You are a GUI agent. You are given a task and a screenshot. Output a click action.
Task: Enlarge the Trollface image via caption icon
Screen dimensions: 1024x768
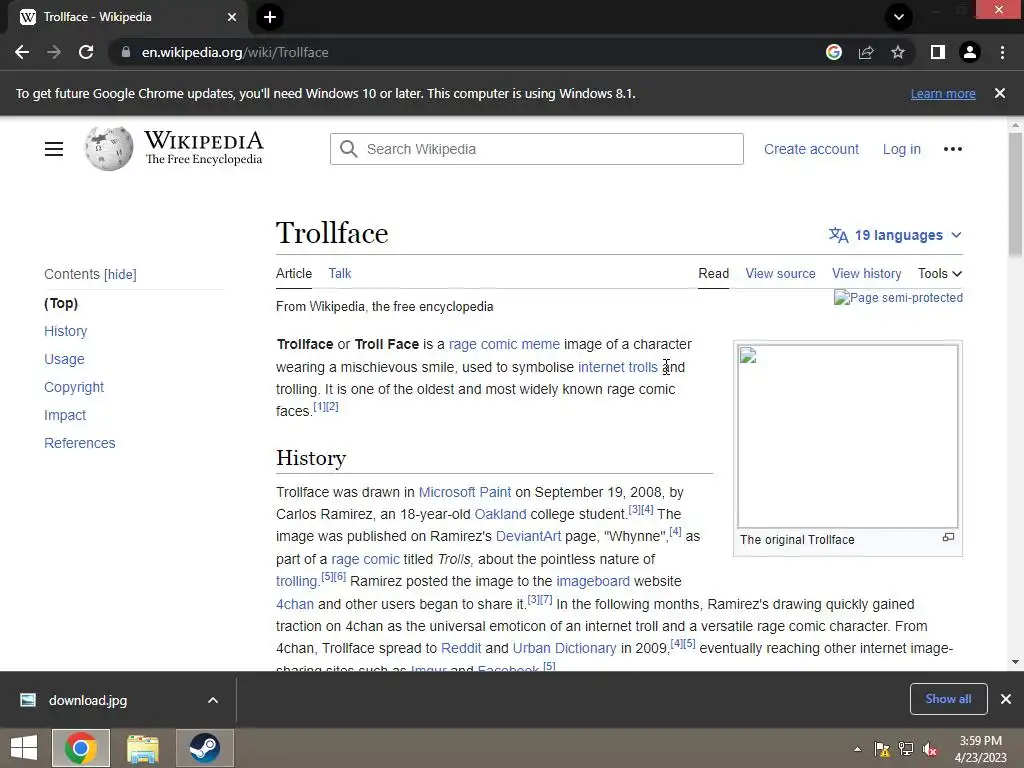coord(948,537)
